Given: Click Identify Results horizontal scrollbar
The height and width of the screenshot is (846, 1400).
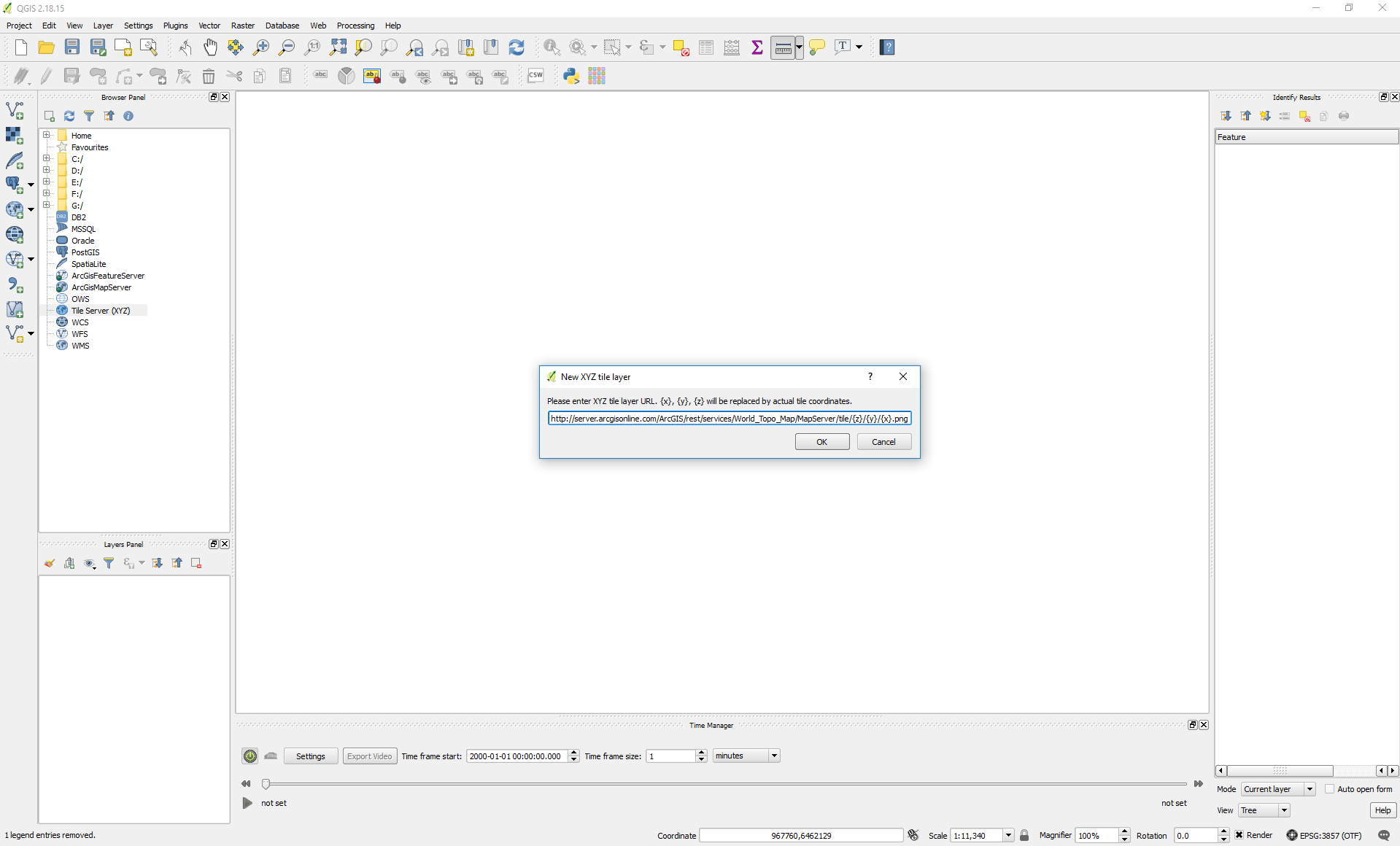Looking at the screenshot, I should (1280, 771).
